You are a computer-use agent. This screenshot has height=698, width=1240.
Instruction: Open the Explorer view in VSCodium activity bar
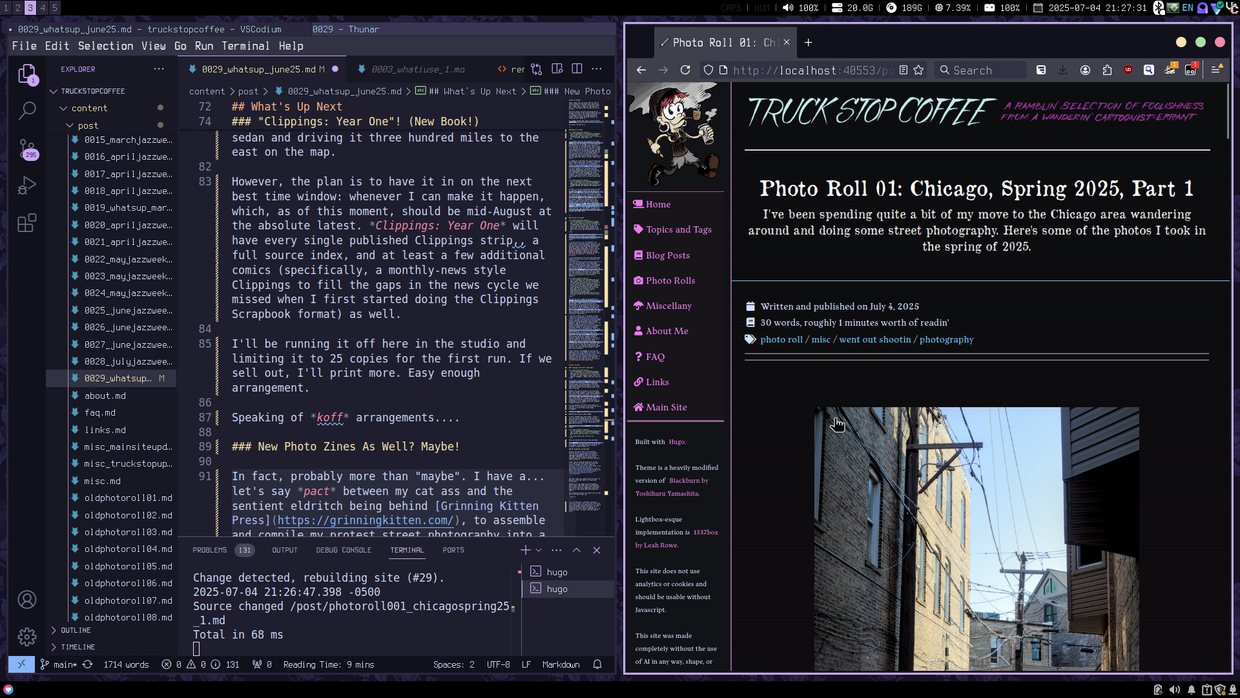[27, 76]
